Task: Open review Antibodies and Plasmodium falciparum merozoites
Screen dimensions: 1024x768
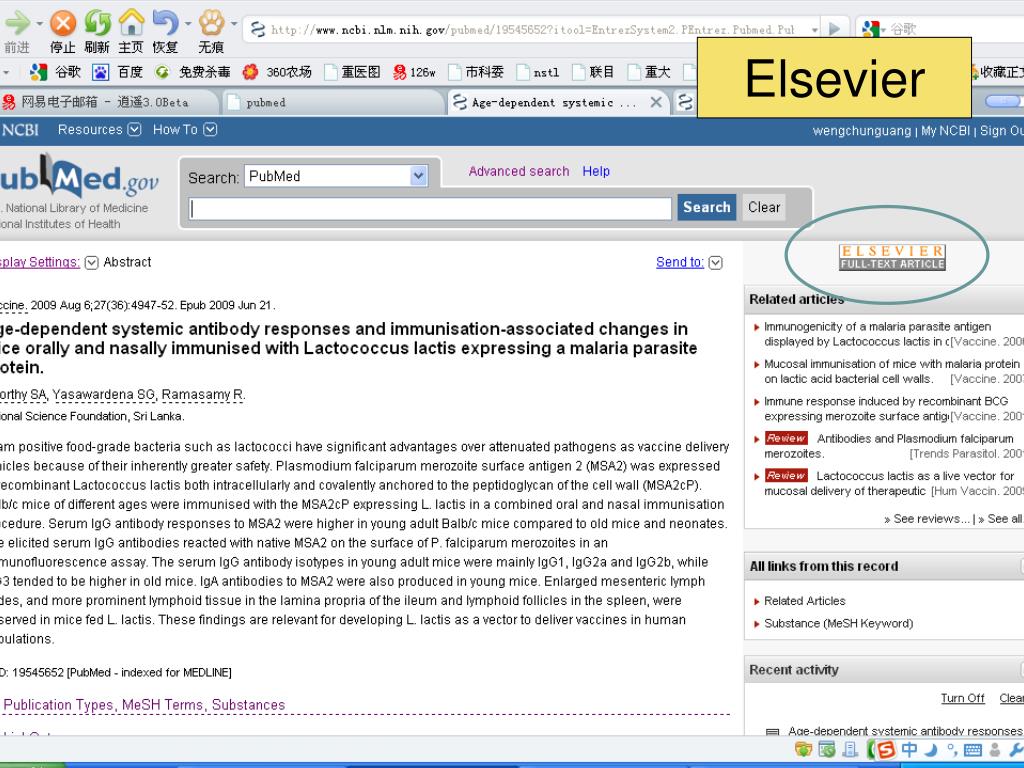Action: (x=889, y=445)
